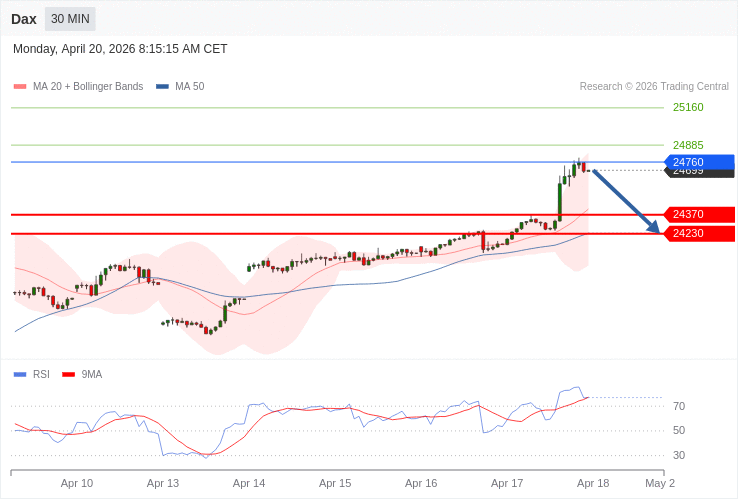The height and width of the screenshot is (500, 738).
Task: Click the MA 50 legend label
Action: point(189,87)
